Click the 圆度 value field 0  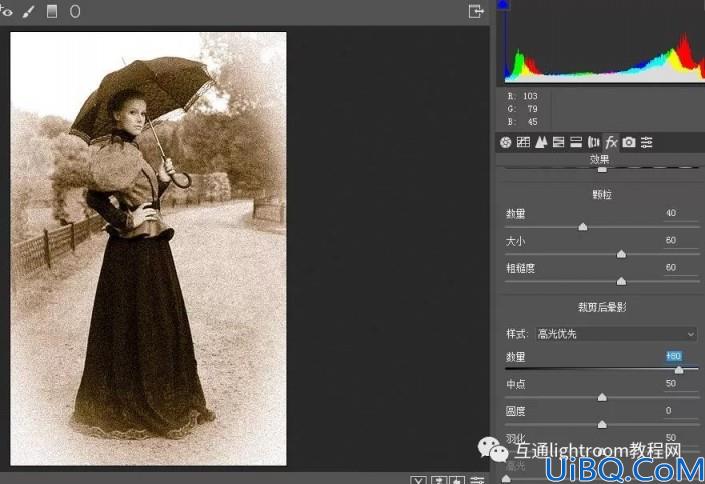[x=681, y=410]
